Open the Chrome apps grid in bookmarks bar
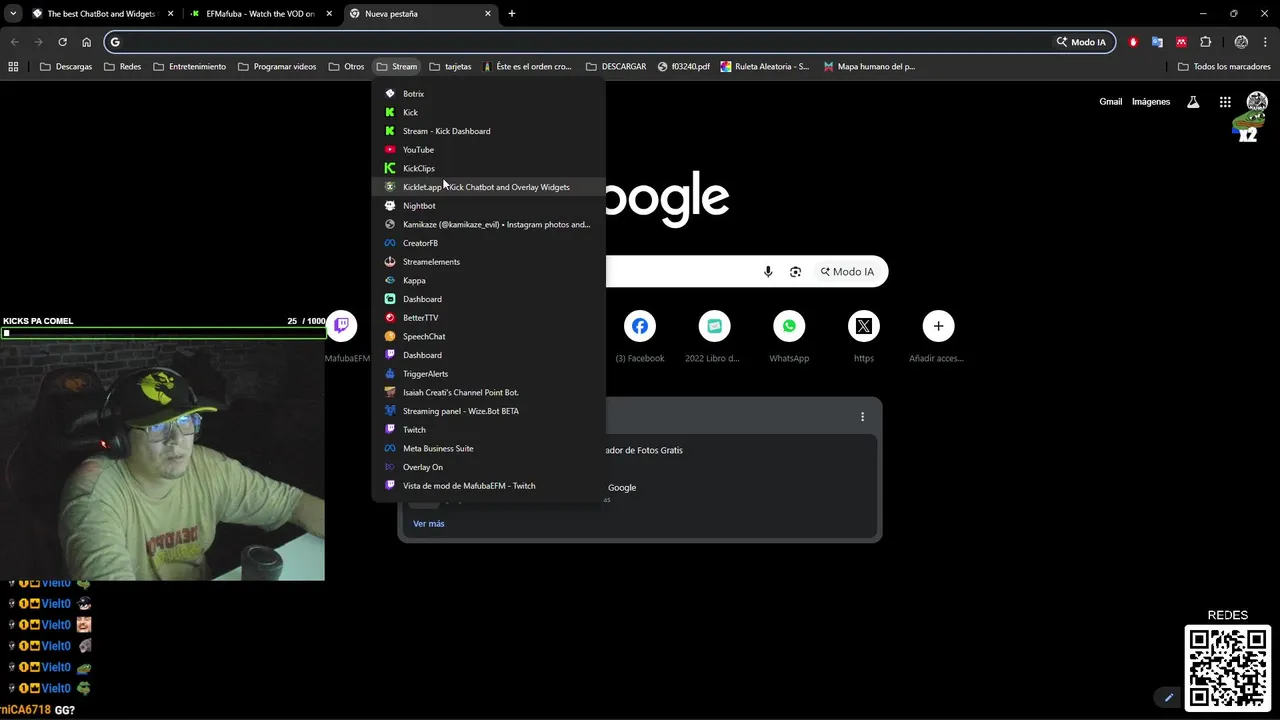The height and width of the screenshot is (720, 1280). pyautogui.click(x=13, y=67)
